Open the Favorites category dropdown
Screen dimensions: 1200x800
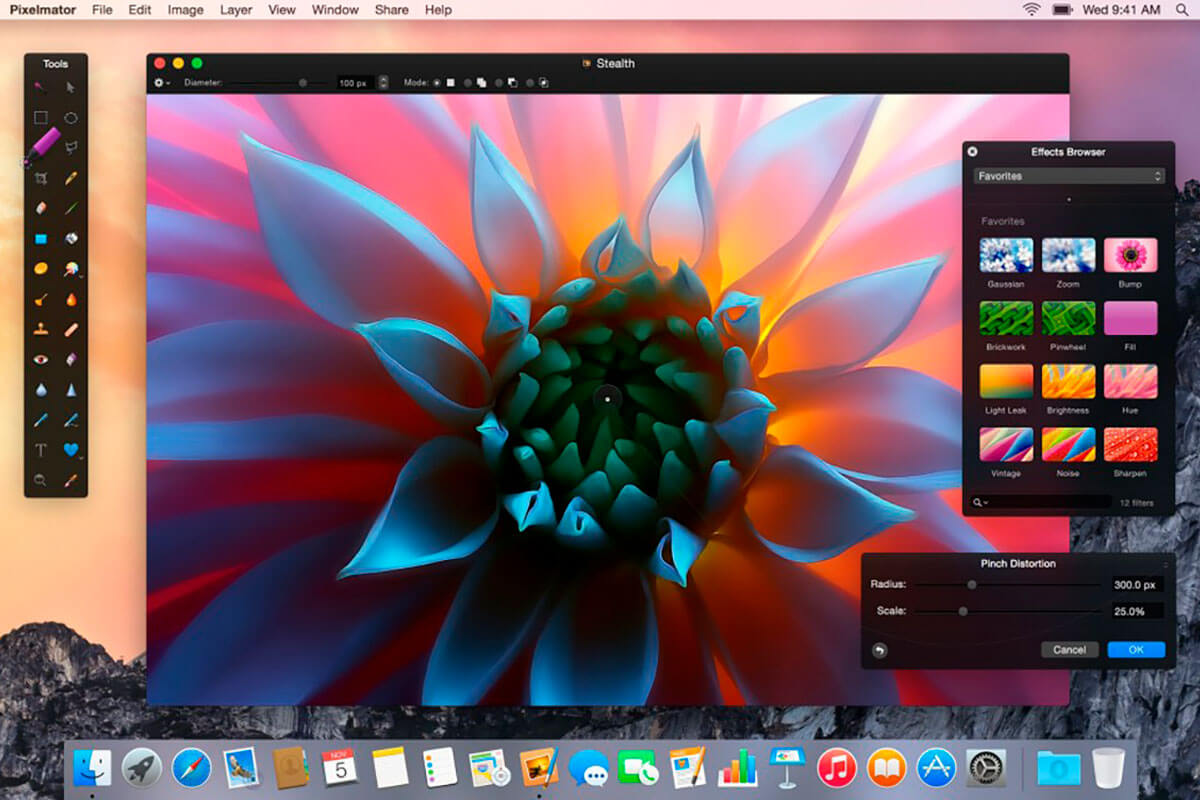1069,176
